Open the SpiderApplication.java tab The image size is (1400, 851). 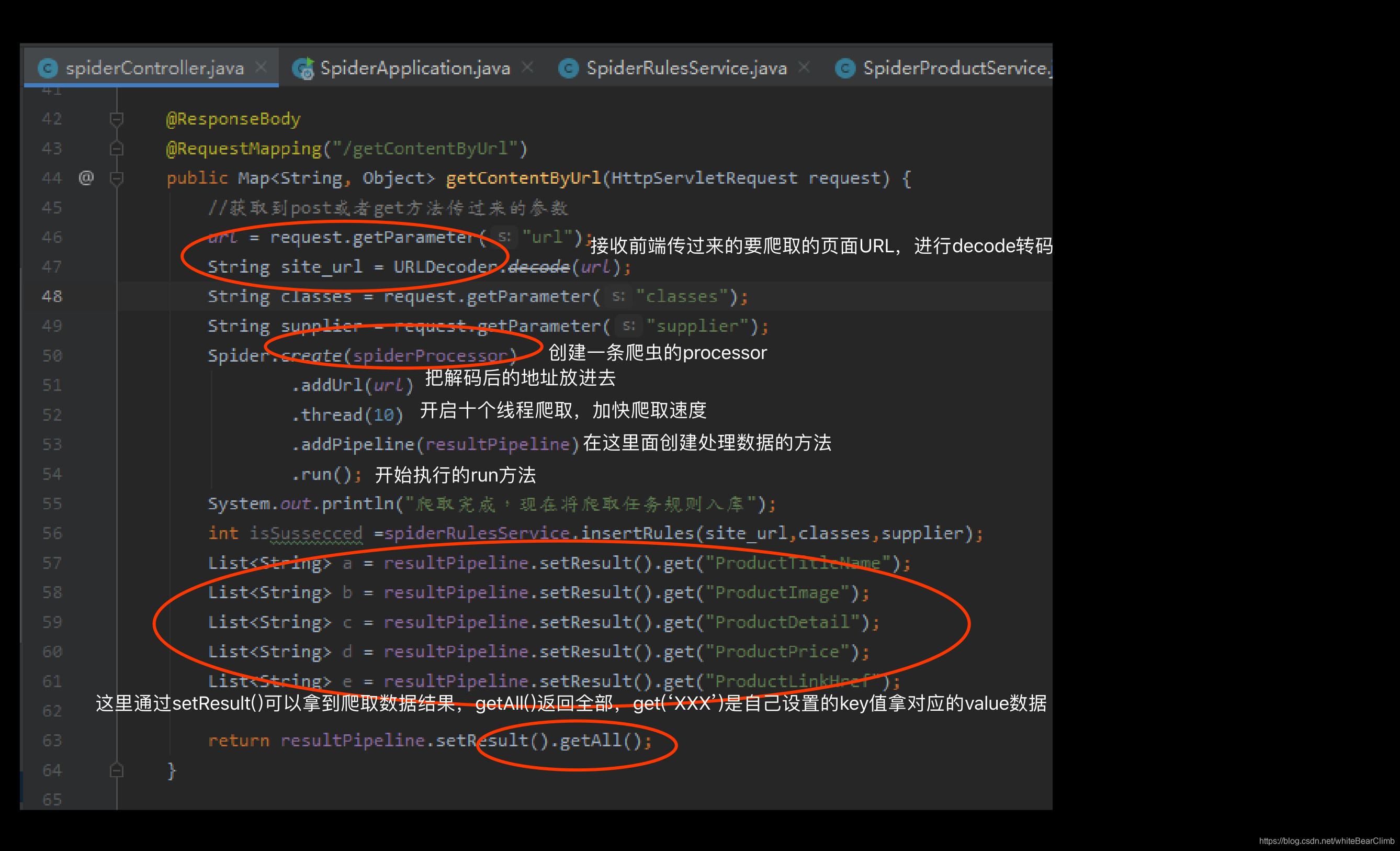point(415,68)
